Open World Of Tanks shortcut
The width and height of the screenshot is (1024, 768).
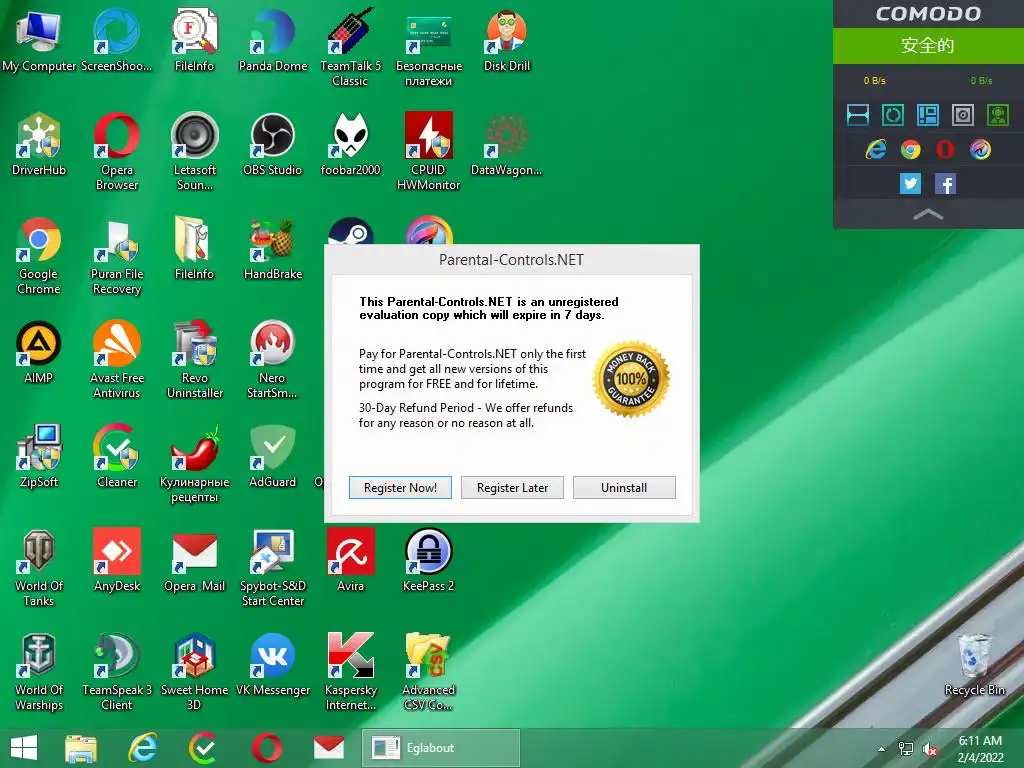(x=39, y=567)
